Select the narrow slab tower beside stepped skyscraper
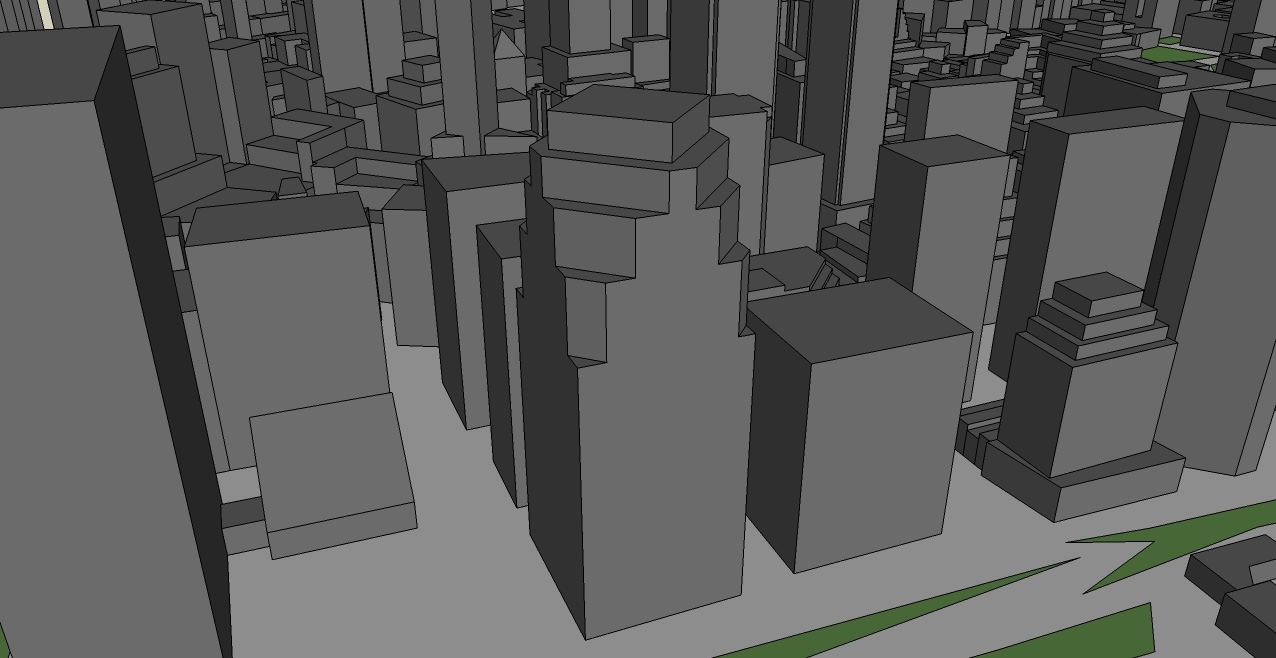 501,360
